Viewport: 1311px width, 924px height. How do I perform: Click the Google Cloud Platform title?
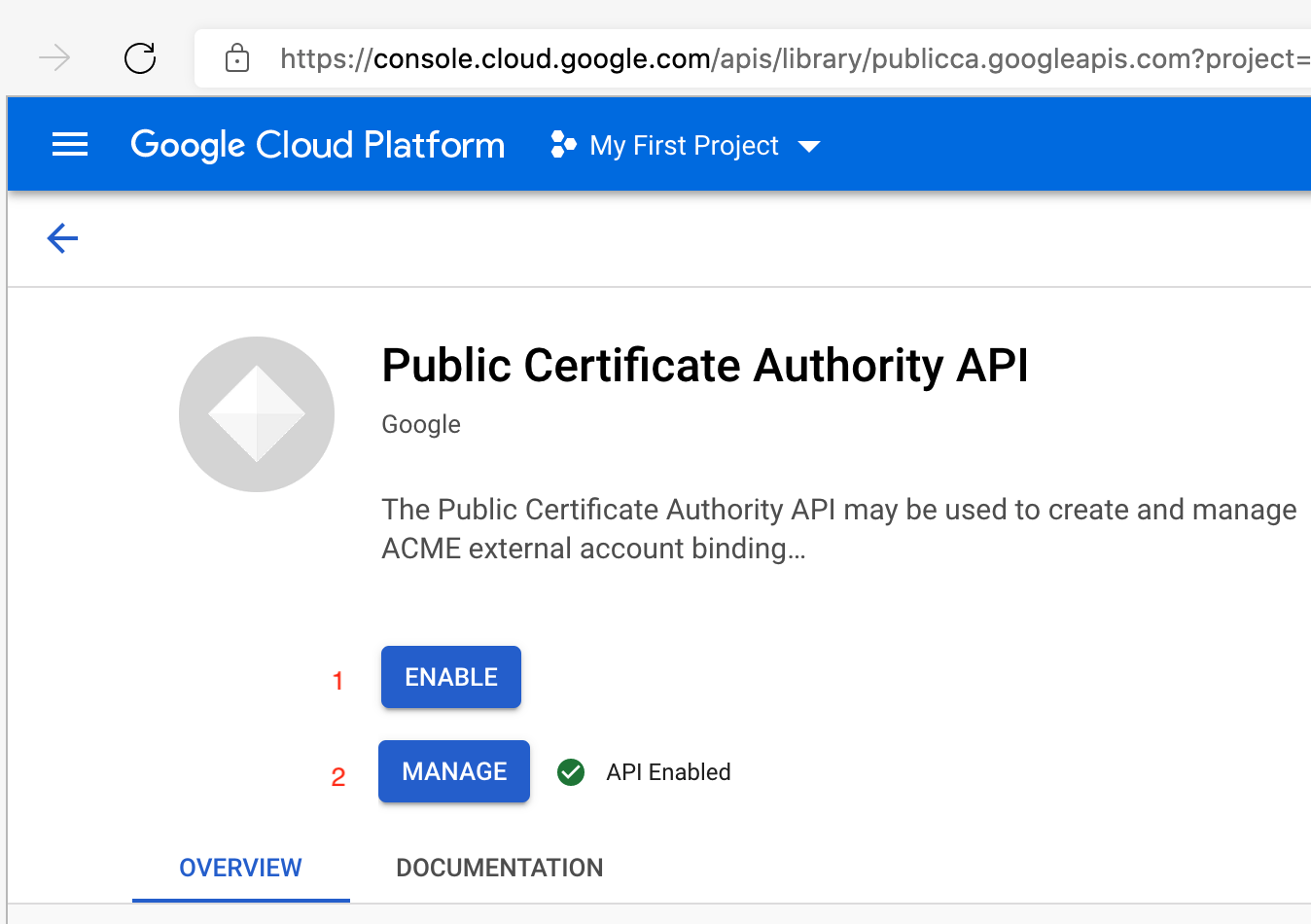click(x=318, y=145)
